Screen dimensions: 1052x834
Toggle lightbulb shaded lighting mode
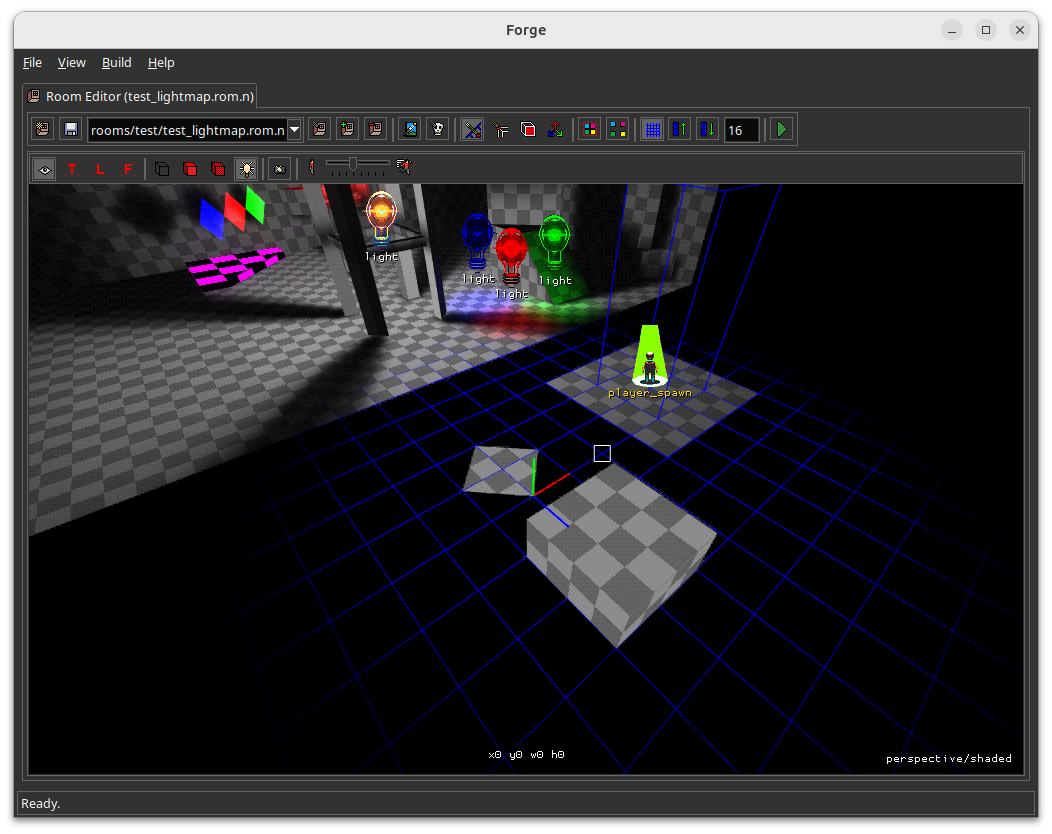pyautogui.click(x=246, y=169)
